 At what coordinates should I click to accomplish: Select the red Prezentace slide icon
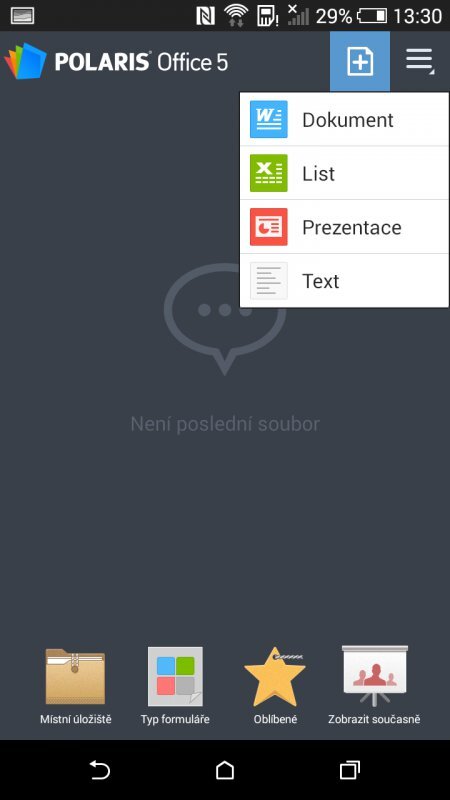[x=269, y=227]
